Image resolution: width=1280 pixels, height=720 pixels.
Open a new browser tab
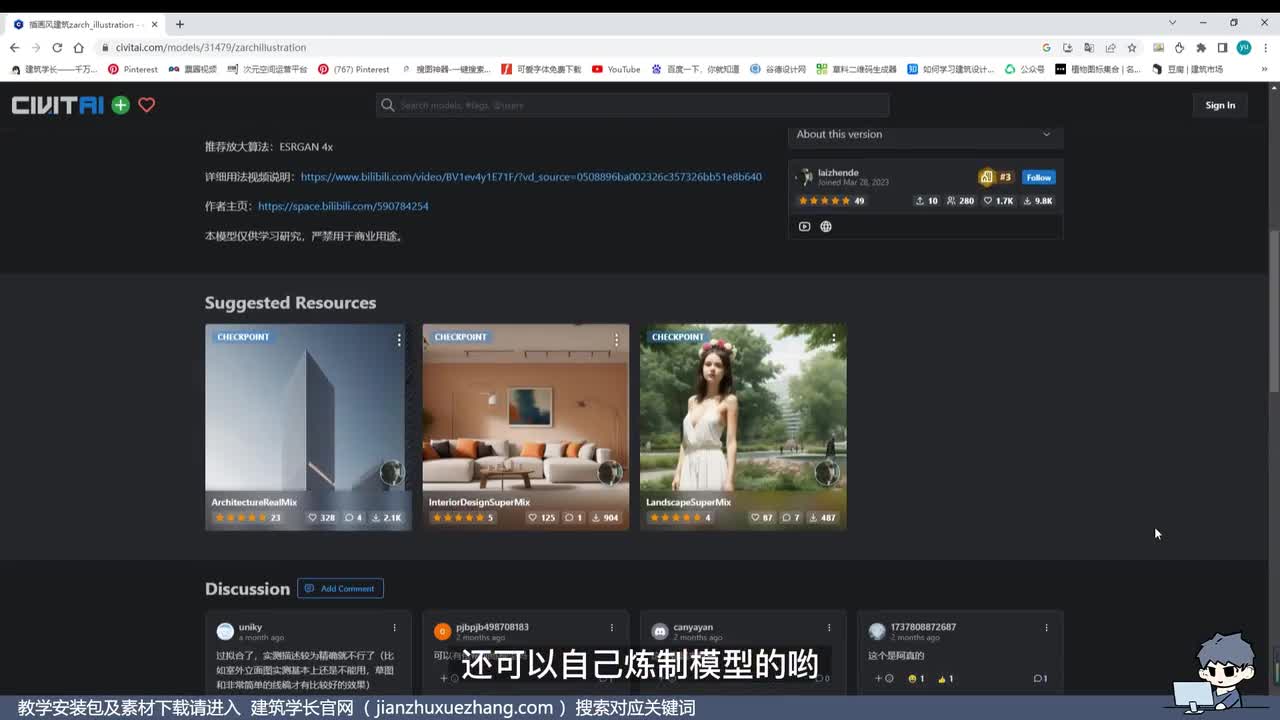[180, 24]
